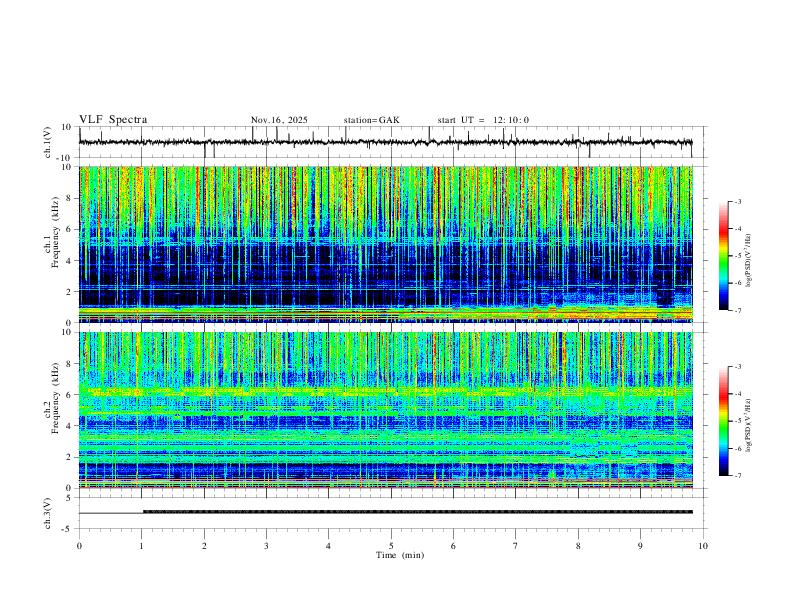Click time axis tick label "1"
The width and height of the screenshot is (792, 612).
coord(141,546)
